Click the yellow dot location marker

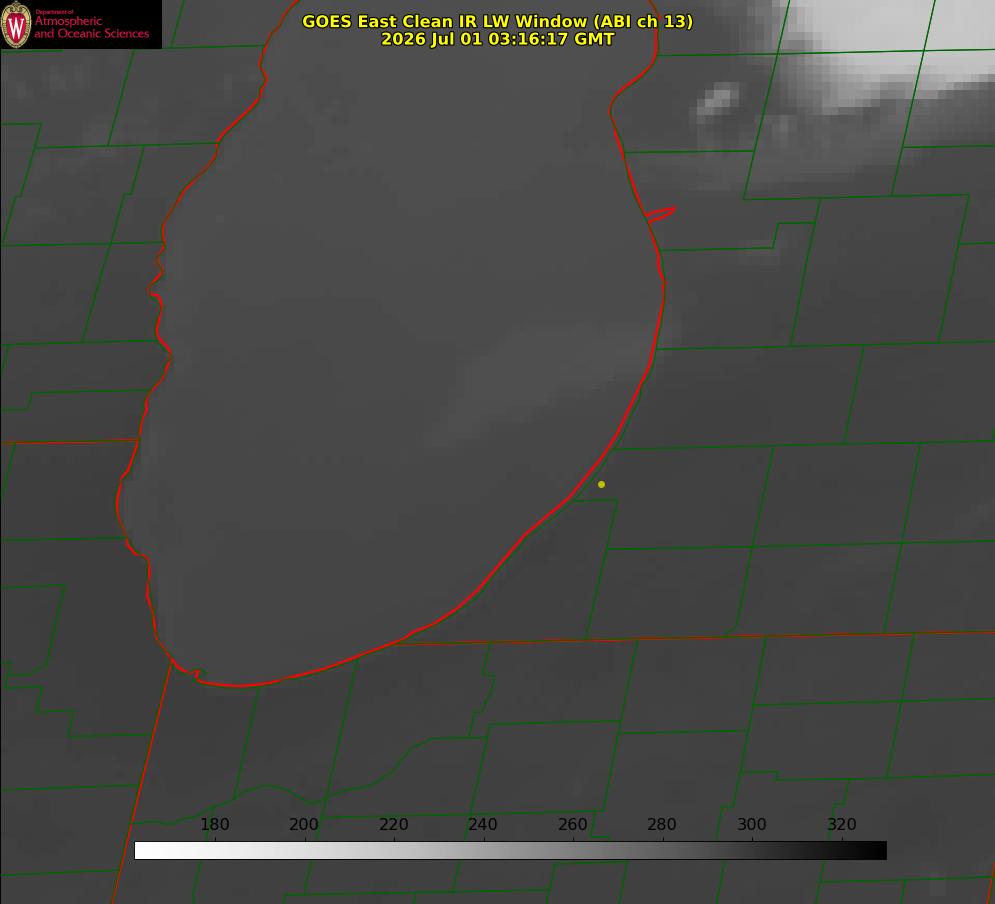[601, 484]
